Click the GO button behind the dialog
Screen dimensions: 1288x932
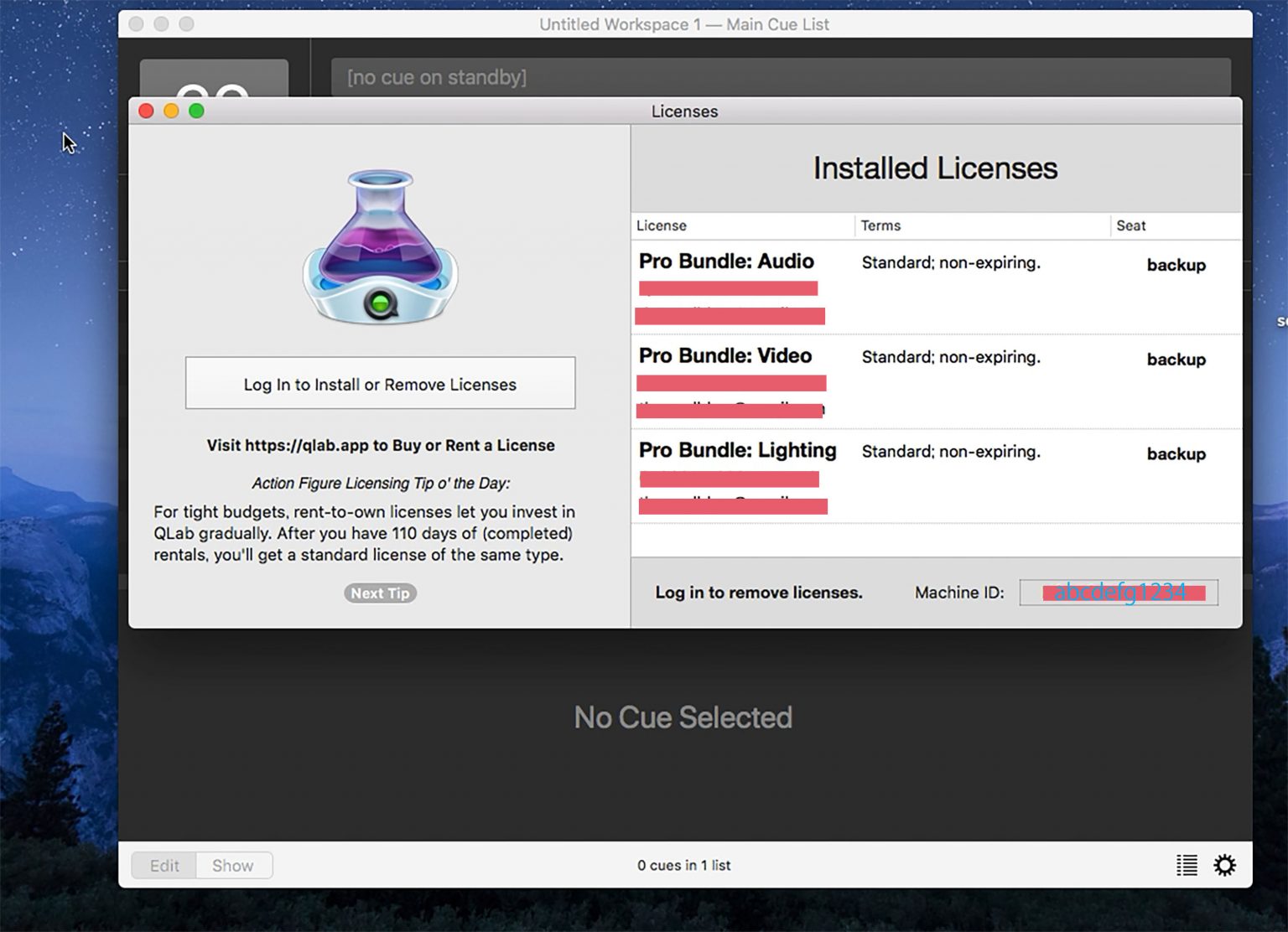click(214, 79)
